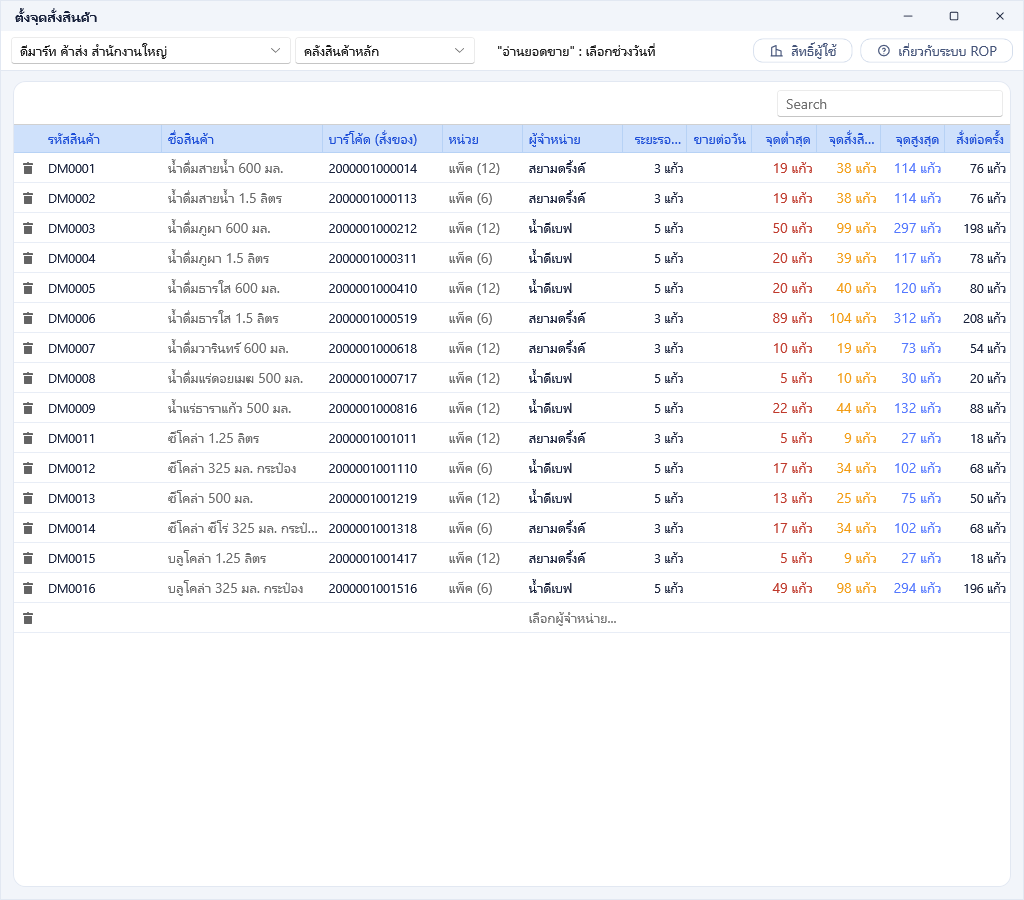Screen dimensions: 1024x900
Task: Click 196 แก้ว order quantity for DM0016
Action: [x=984, y=589]
